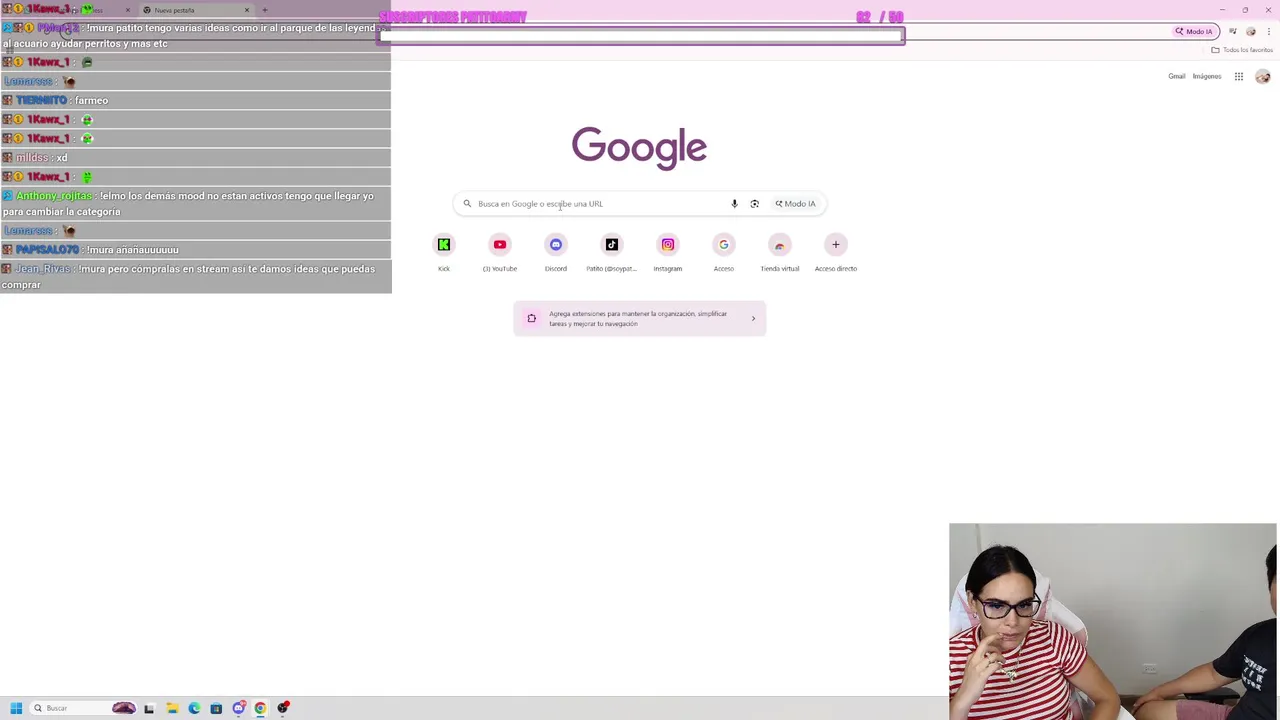
Task: Open the Windows Start menu
Action: tap(16, 708)
